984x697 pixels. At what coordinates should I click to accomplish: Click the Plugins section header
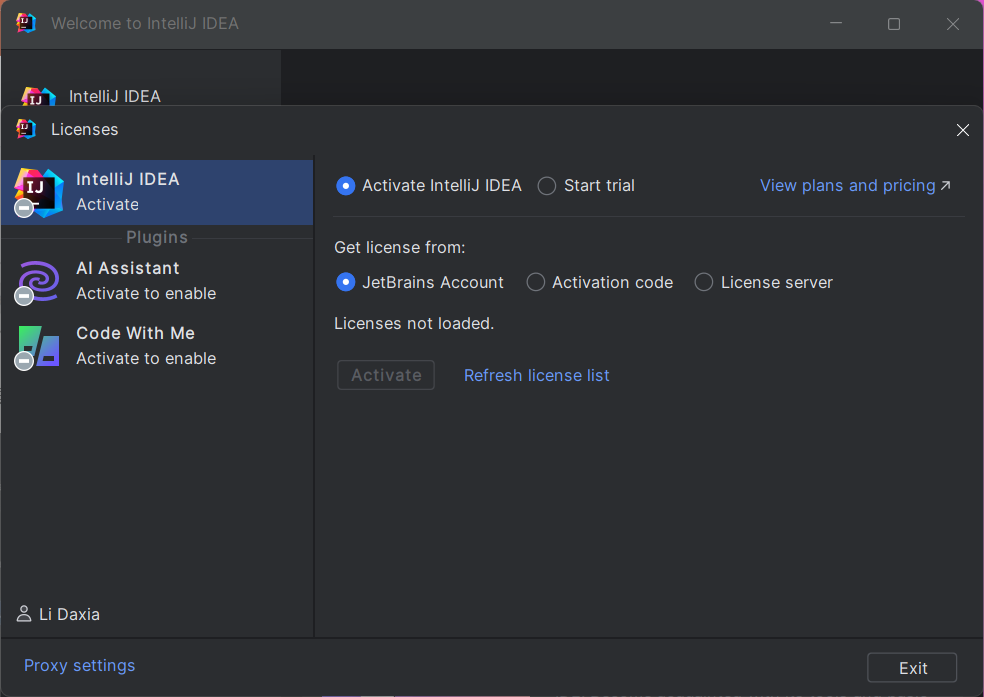pyautogui.click(x=157, y=237)
